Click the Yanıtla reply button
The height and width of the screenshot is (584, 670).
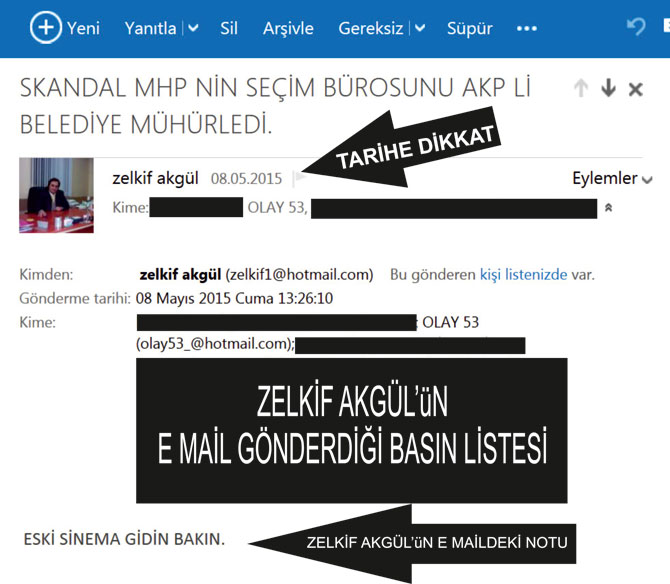click(150, 29)
